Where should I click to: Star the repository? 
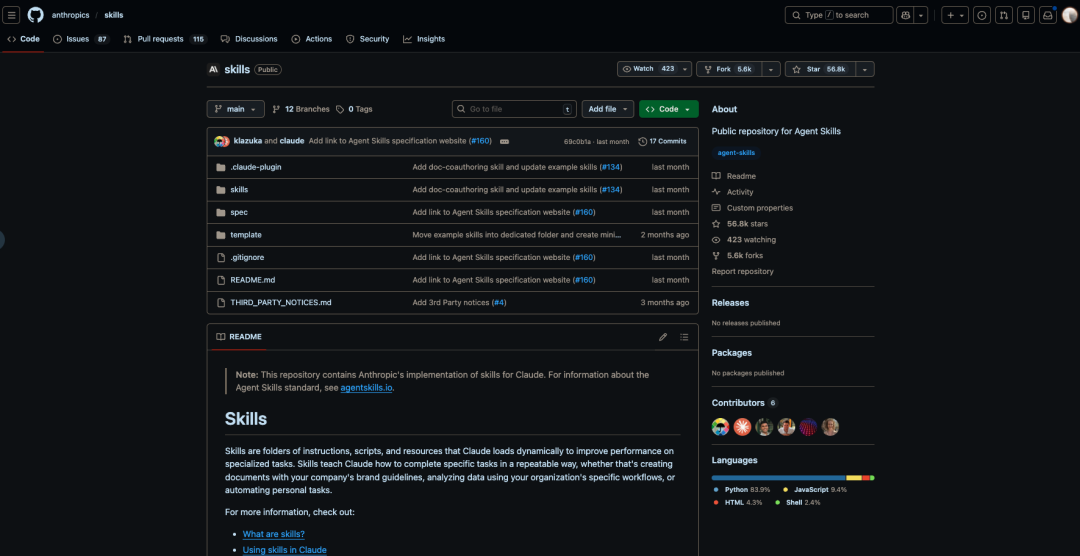coord(820,69)
